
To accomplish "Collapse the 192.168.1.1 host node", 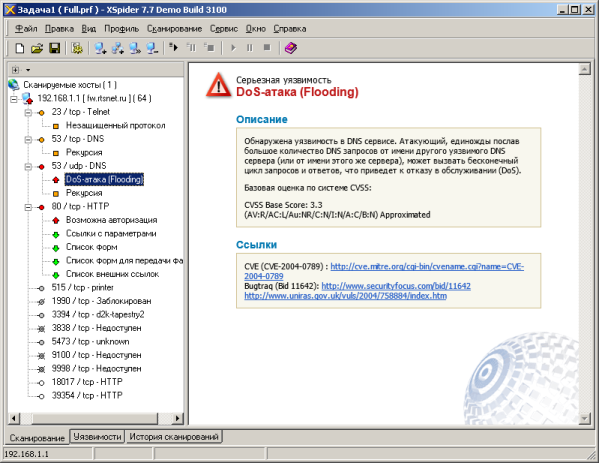I will [14, 99].
